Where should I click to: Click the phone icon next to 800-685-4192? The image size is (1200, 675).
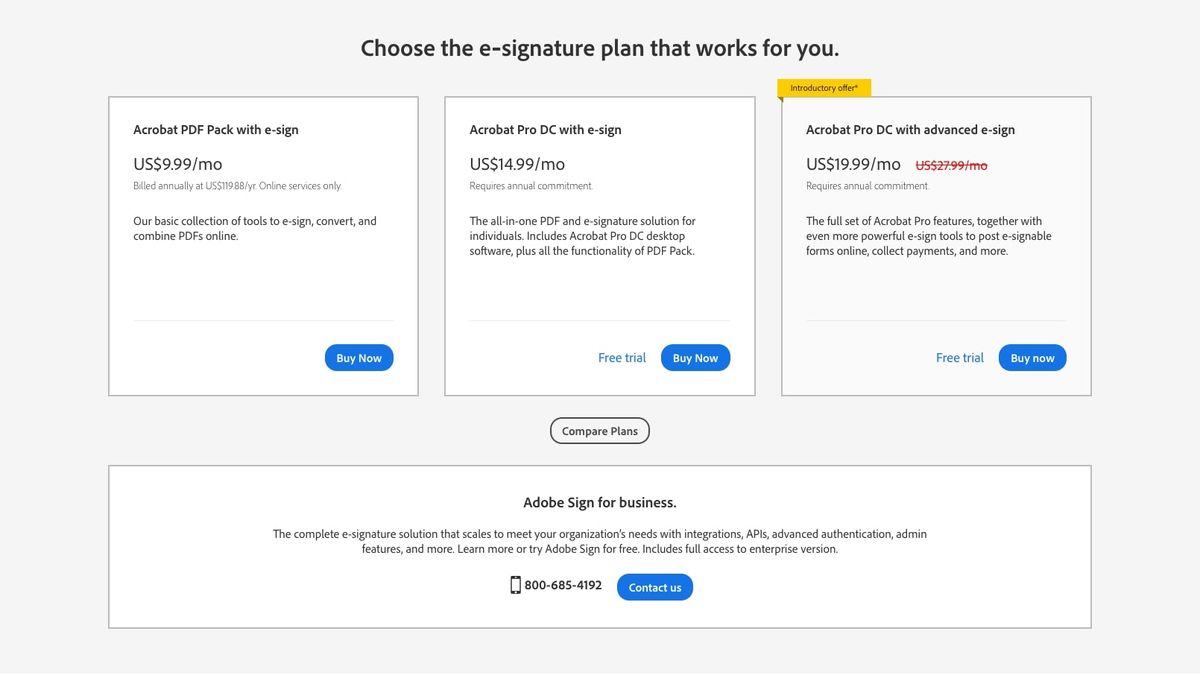tap(514, 585)
